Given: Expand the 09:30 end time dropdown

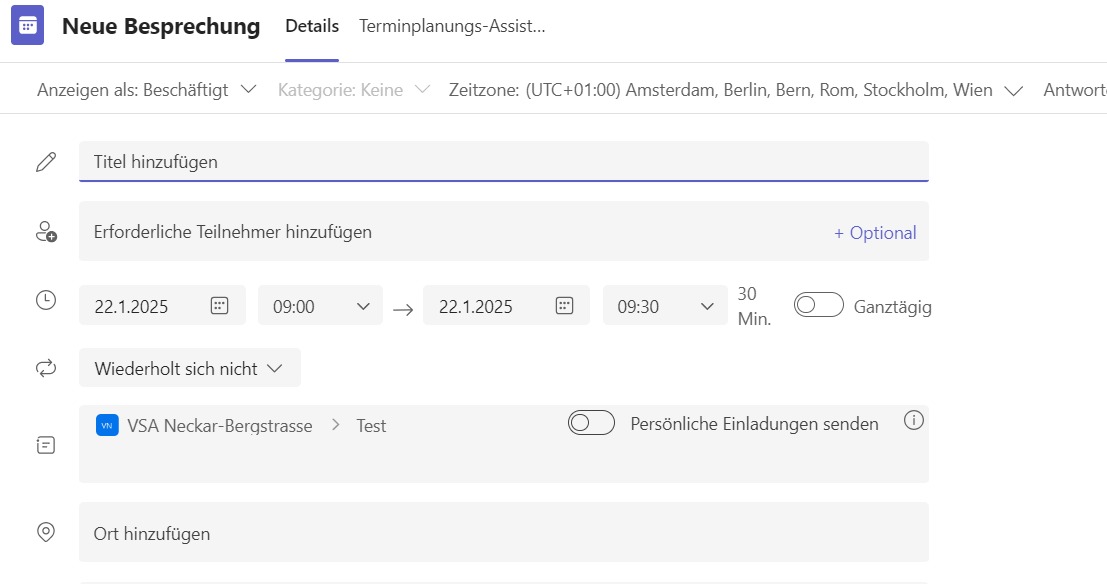Looking at the screenshot, I should [x=665, y=305].
